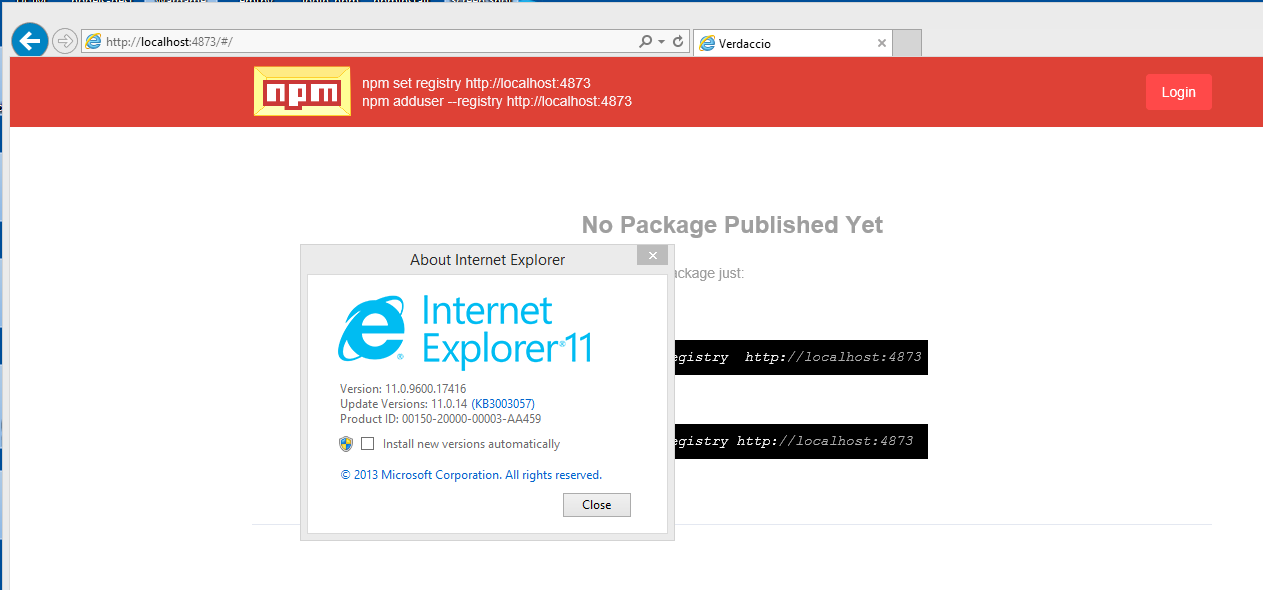Click the red Login button
The width and height of the screenshot is (1263, 590).
1178,92
